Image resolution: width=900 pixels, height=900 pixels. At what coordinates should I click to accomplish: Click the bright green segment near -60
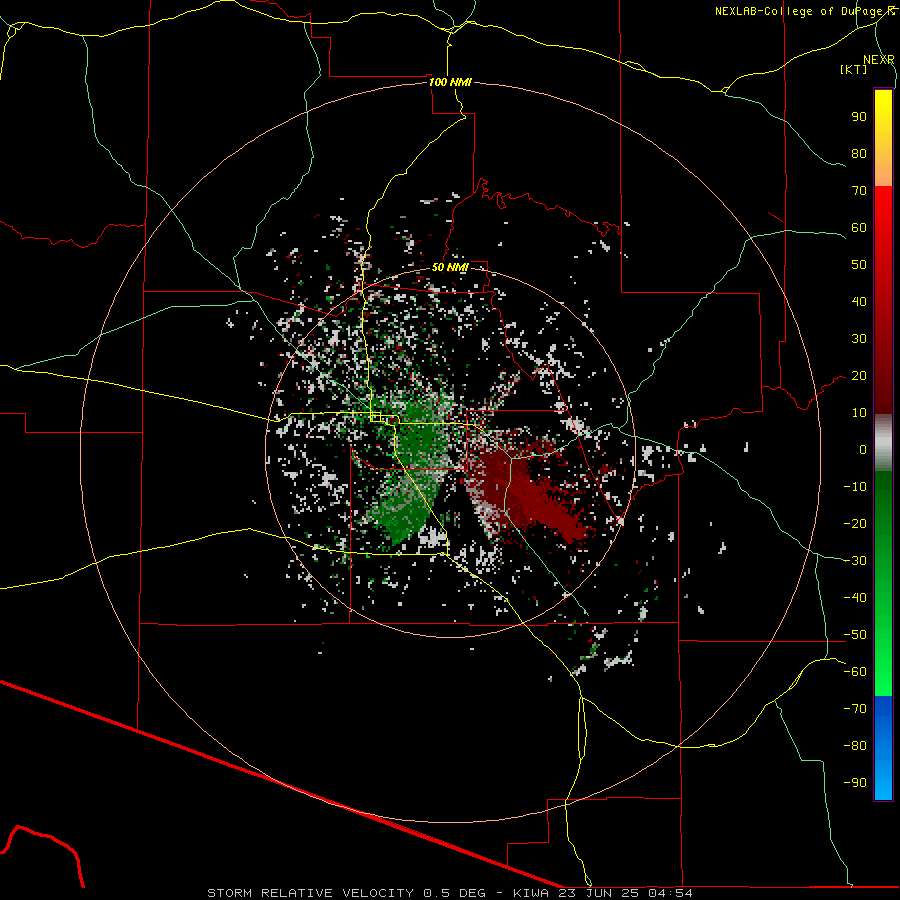pyautogui.click(x=883, y=672)
